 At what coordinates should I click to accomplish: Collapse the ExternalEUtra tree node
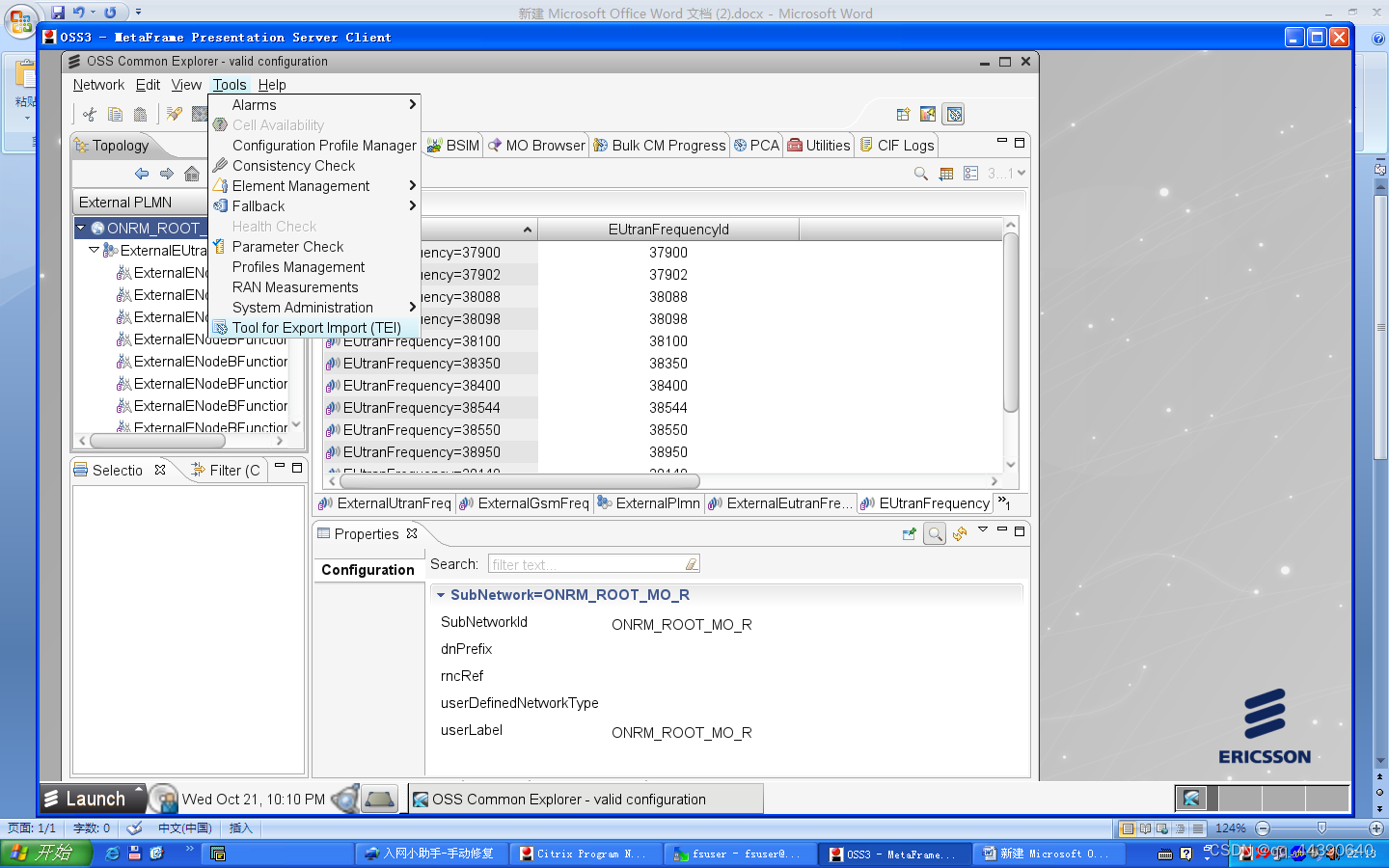point(94,250)
